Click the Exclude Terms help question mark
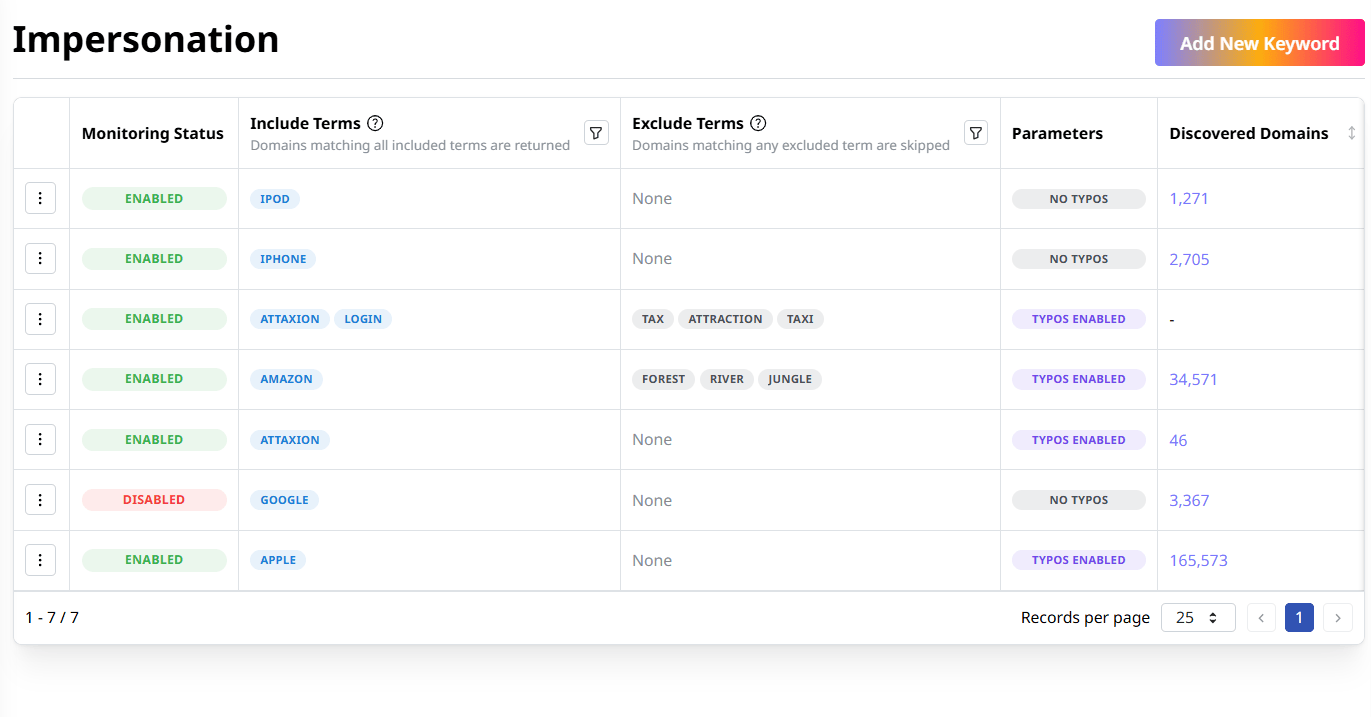 pos(758,123)
